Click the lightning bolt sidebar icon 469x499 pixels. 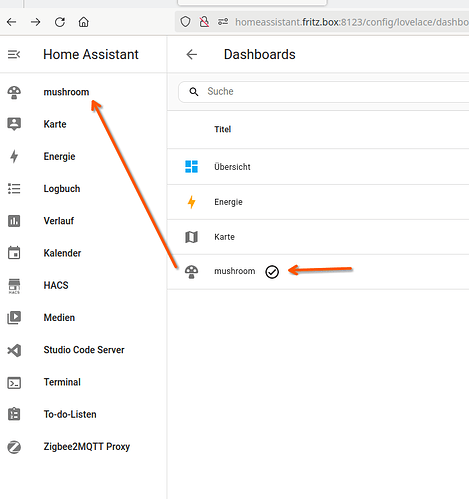(14, 156)
